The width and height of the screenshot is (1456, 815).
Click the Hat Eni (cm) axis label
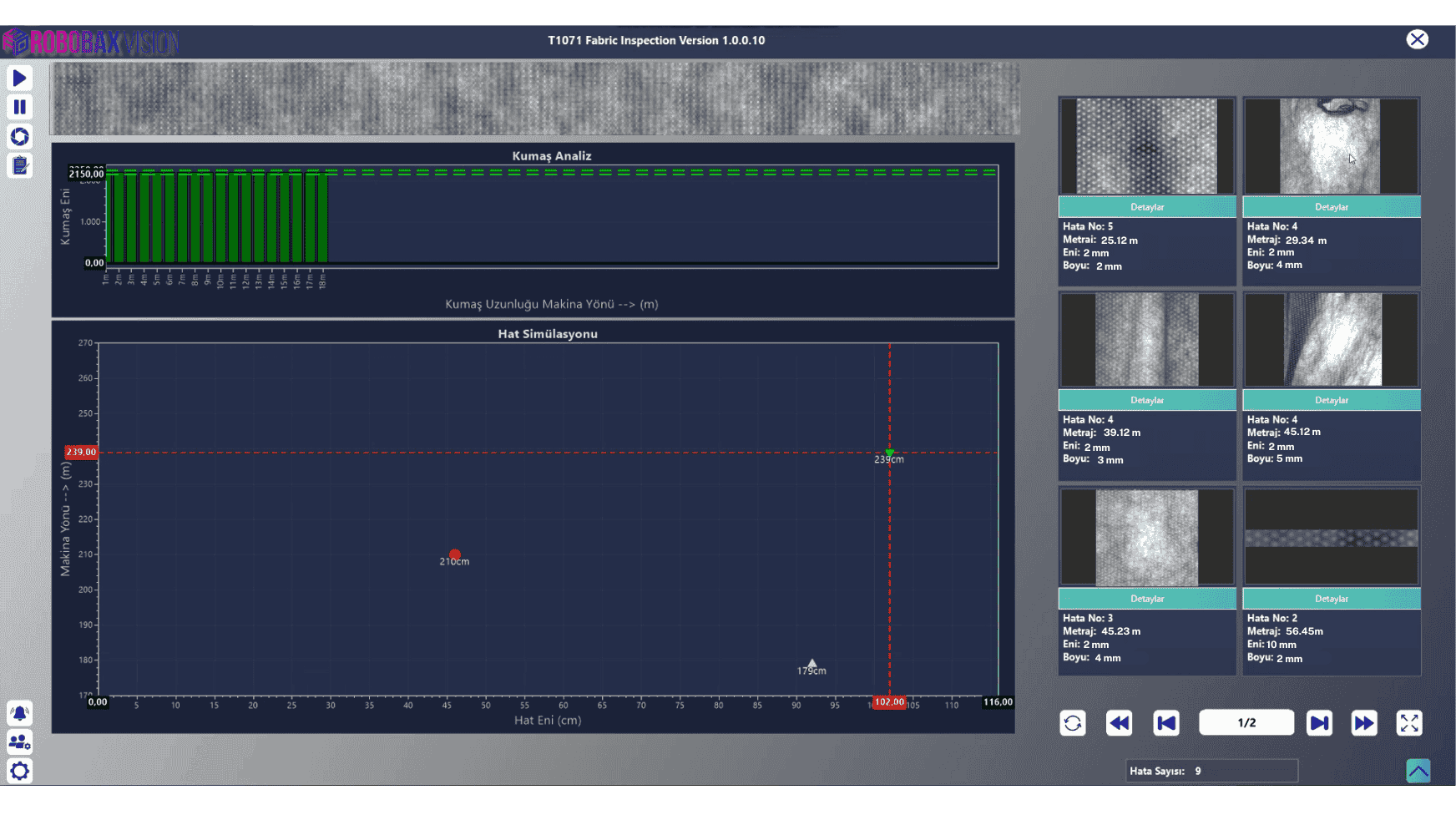(x=548, y=720)
